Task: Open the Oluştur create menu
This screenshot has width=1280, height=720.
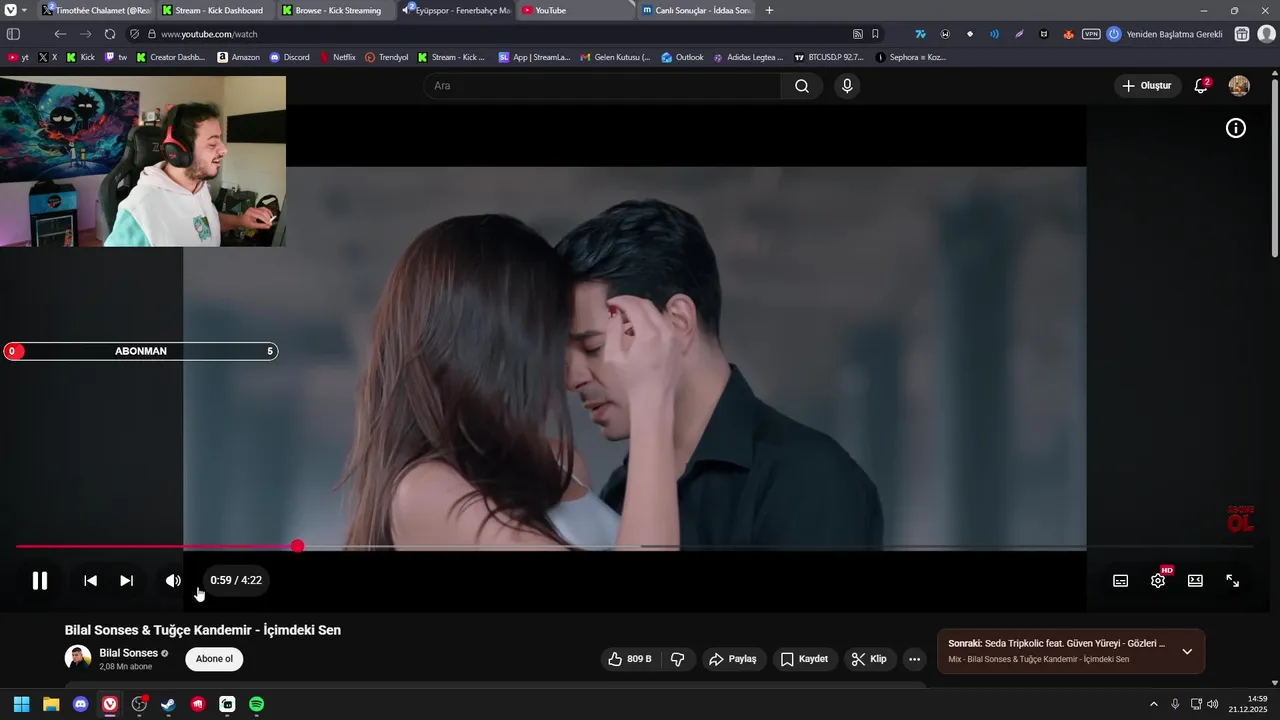Action: 1147,86
